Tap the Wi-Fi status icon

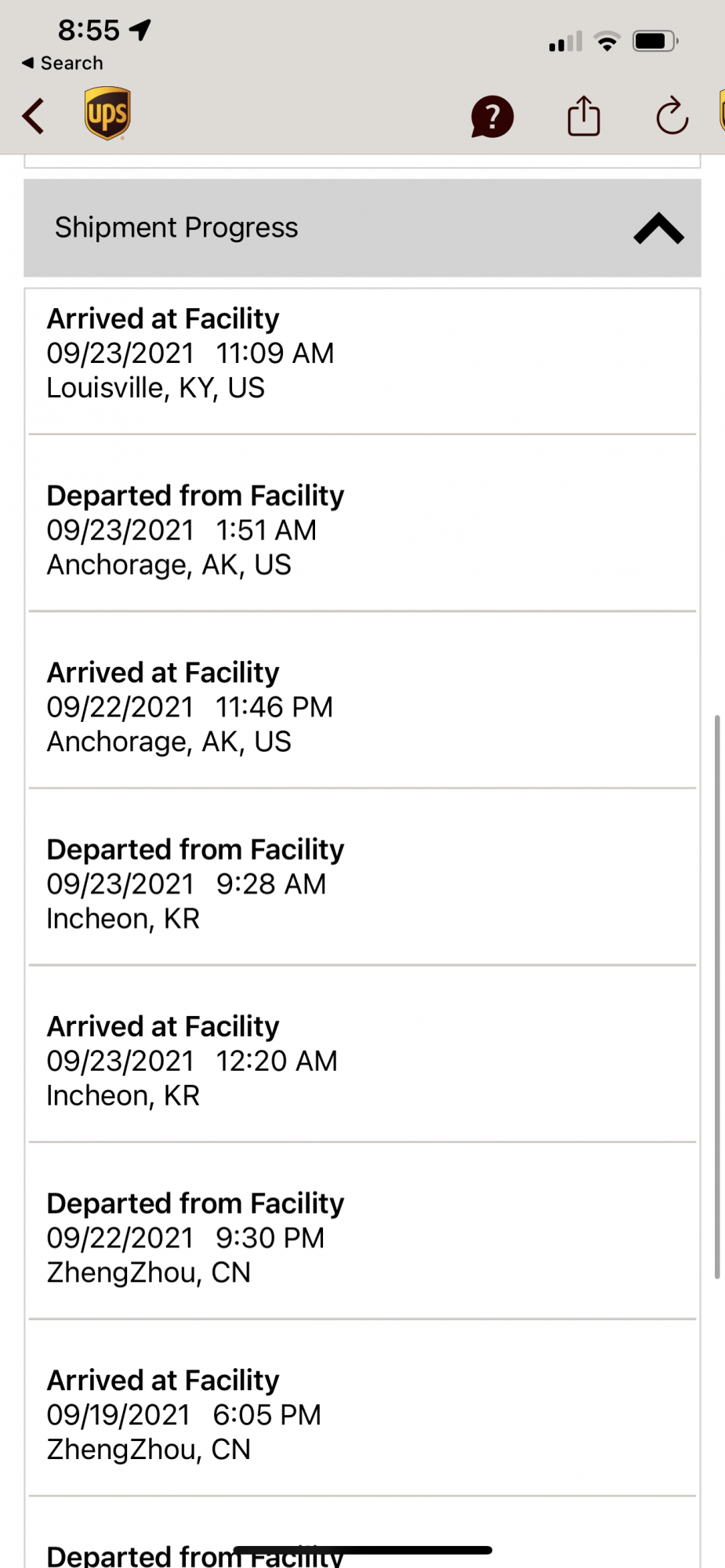[607, 41]
